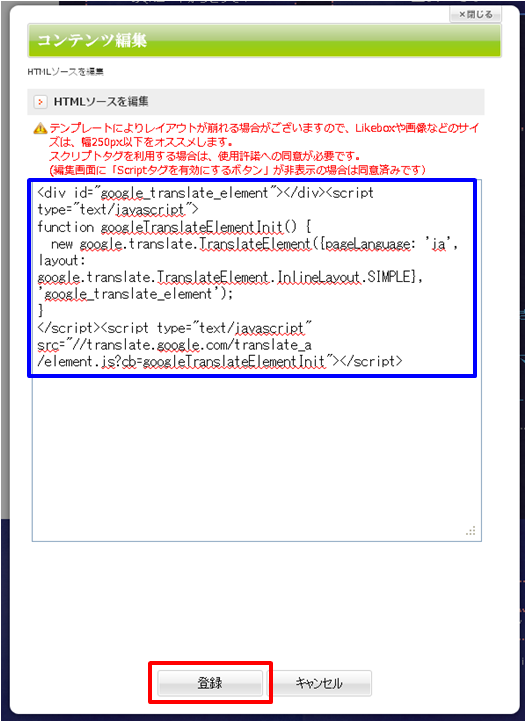The height and width of the screenshot is (722, 526).
Task: Click the warning triangle icon
Action: coord(40,128)
